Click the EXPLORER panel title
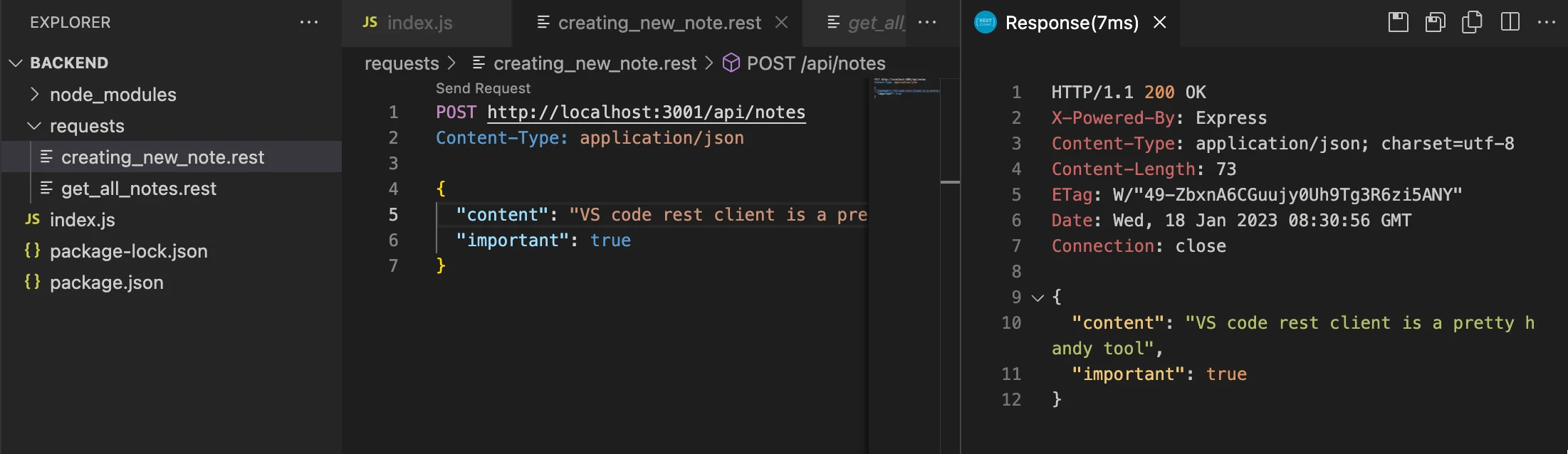Screen dimensions: 1568x454 click(x=70, y=22)
